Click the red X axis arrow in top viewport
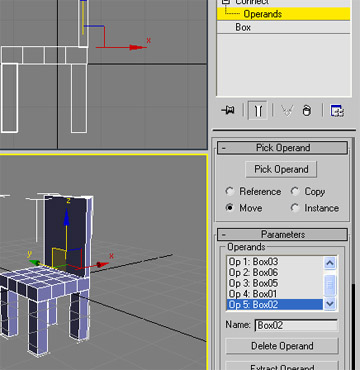 (x=137, y=47)
